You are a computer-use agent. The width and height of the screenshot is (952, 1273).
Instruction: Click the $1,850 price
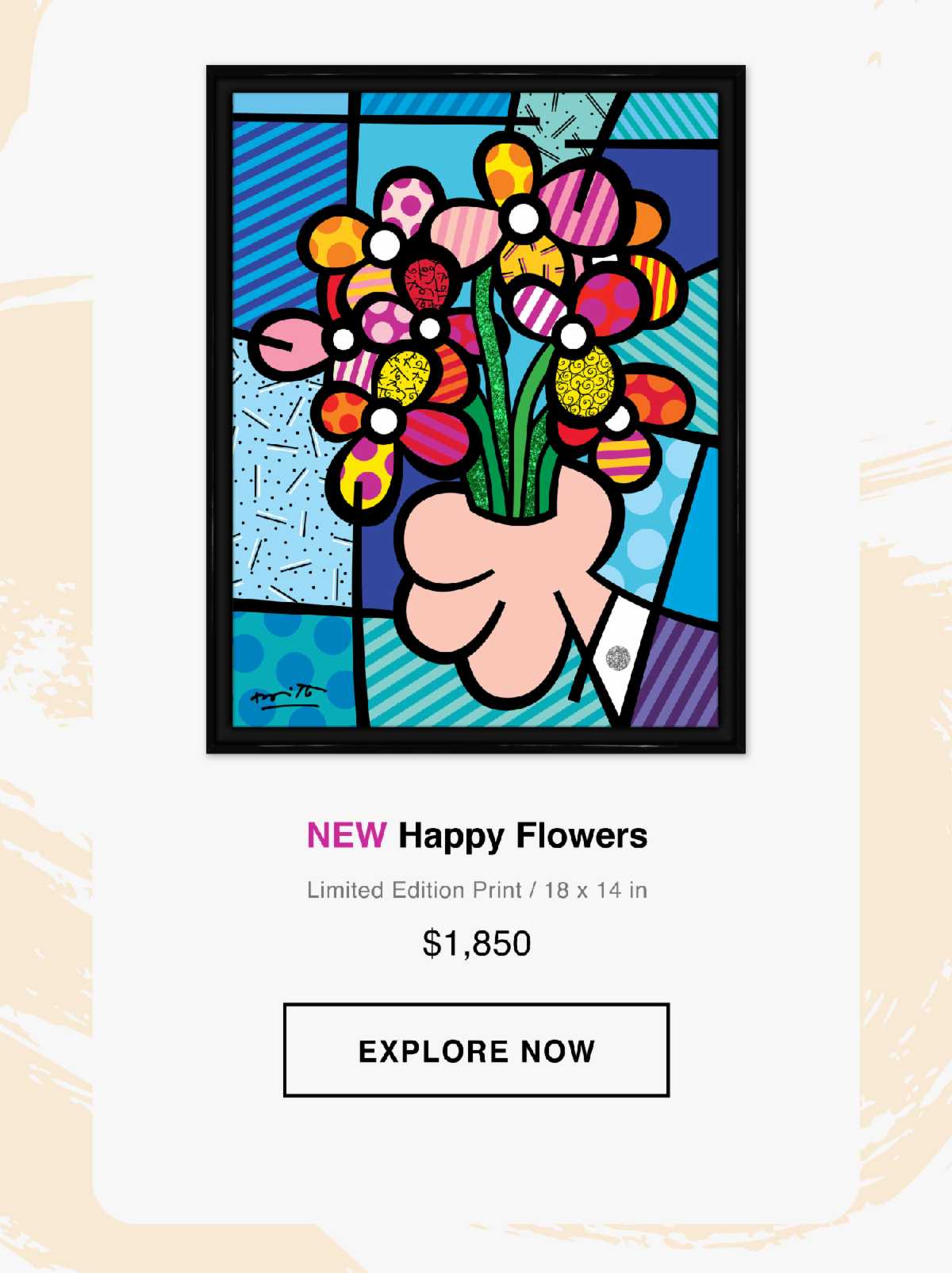pos(476,943)
